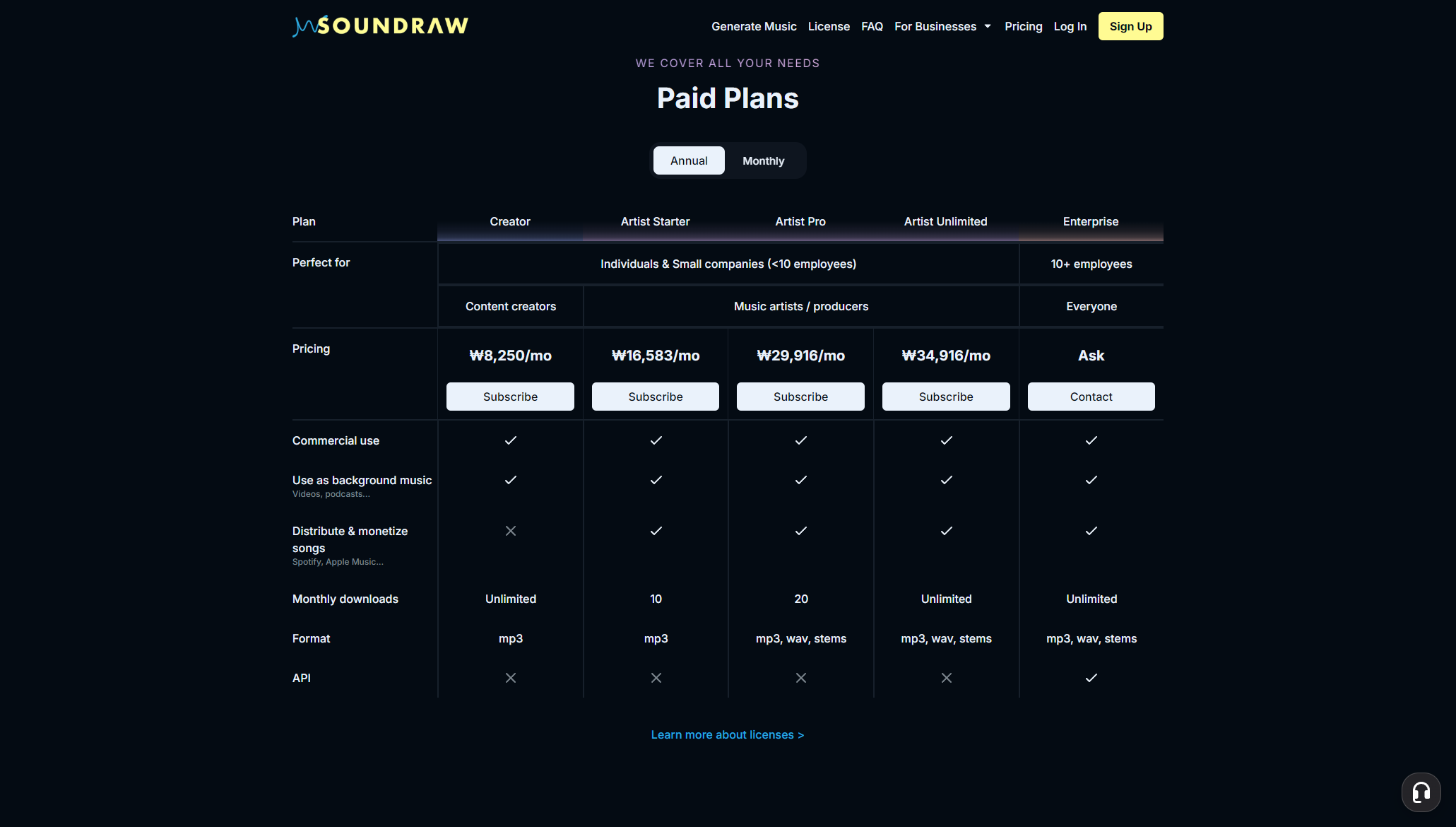The image size is (1456, 827).
Task: Click the Soundraw logo
Action: [x=380, y=26]
